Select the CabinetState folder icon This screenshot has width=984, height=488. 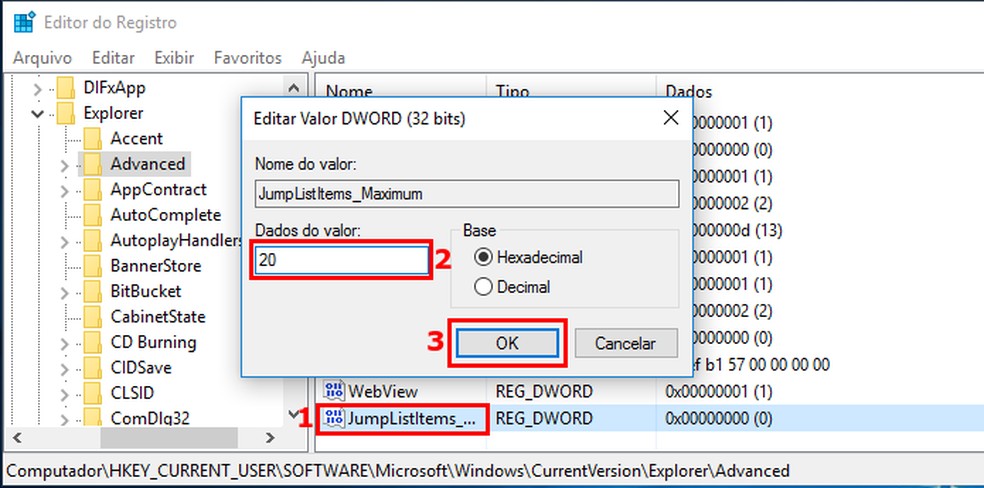(92, 317)
